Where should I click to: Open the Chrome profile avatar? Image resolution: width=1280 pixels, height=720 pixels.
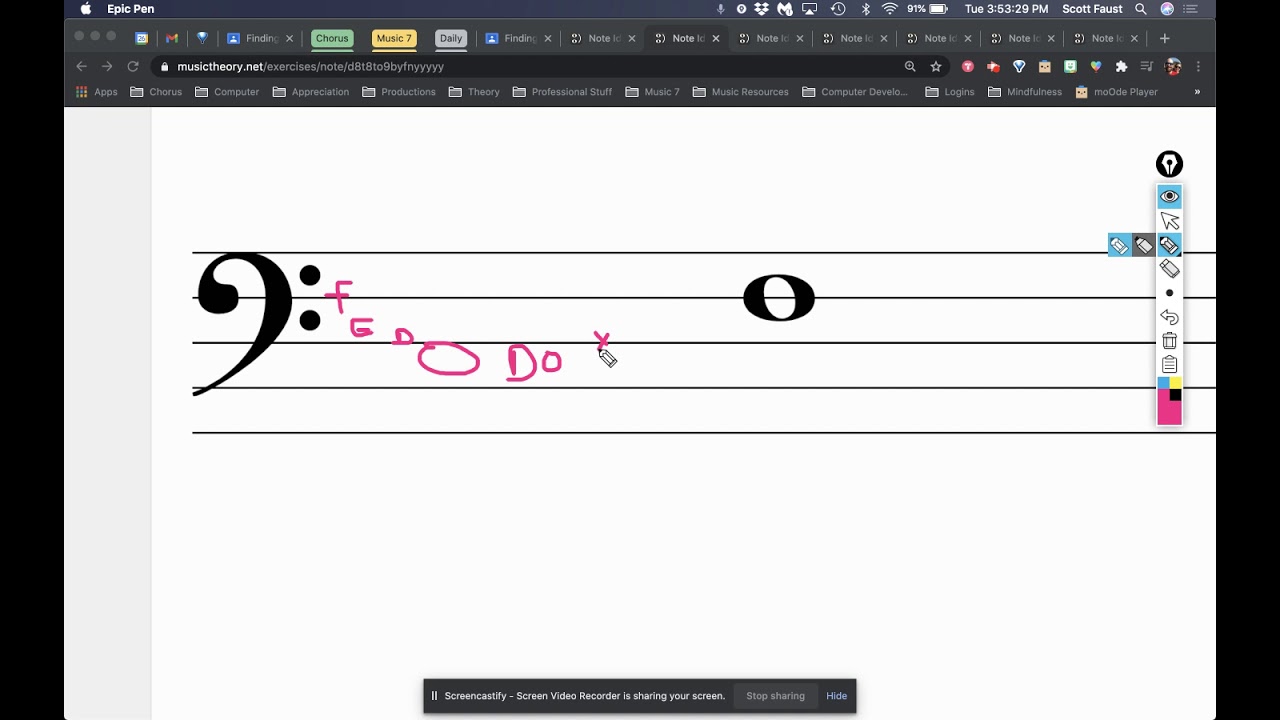click(1173, 66)
